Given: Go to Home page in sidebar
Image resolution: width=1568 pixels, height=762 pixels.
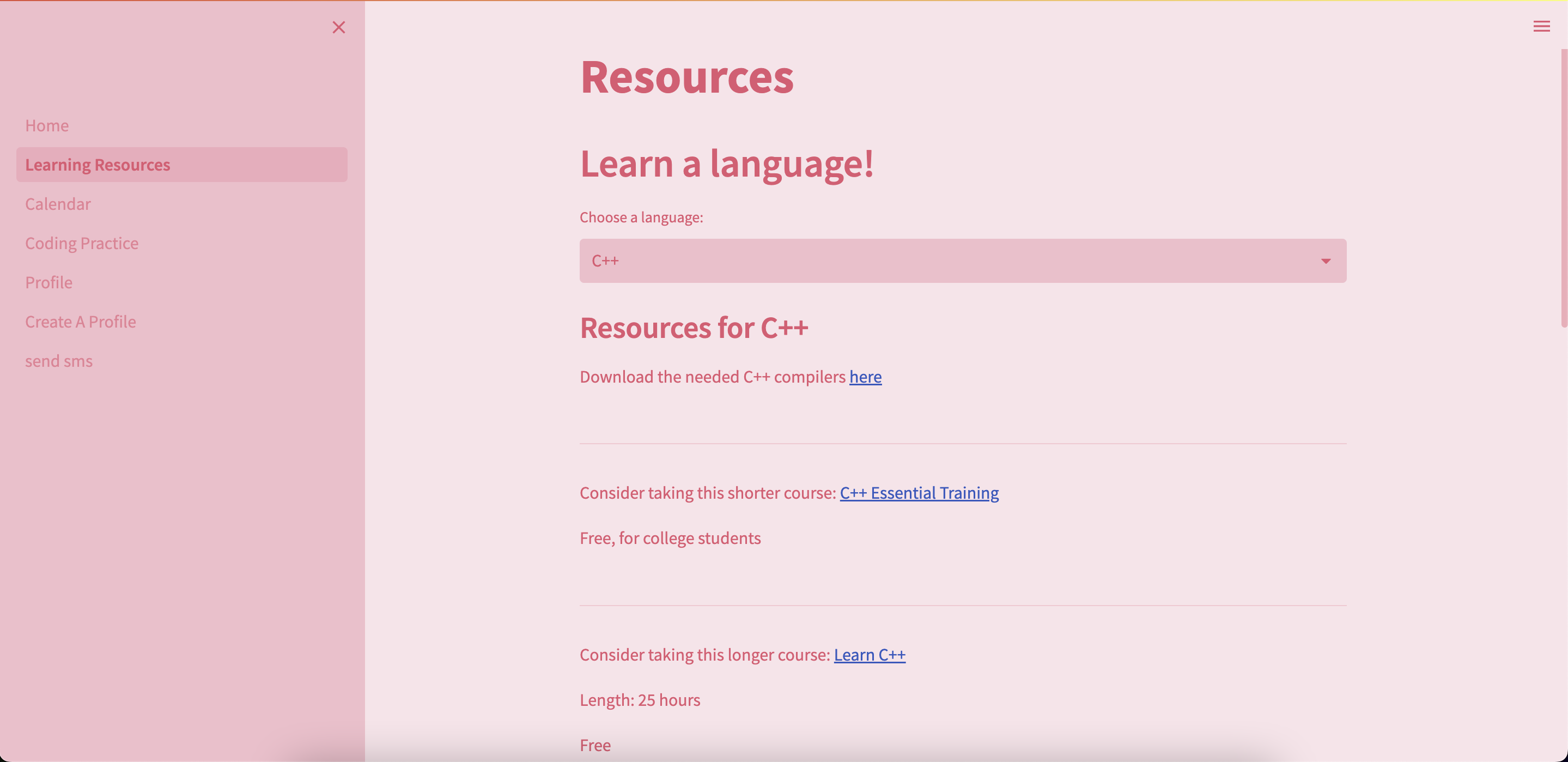Looking at the screenshot, I should point(47,125).
